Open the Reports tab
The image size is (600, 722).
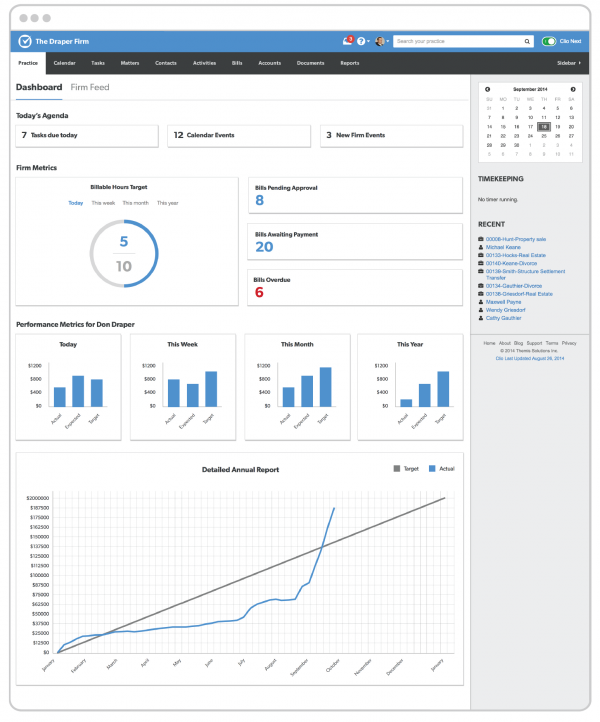click(350, 63)
